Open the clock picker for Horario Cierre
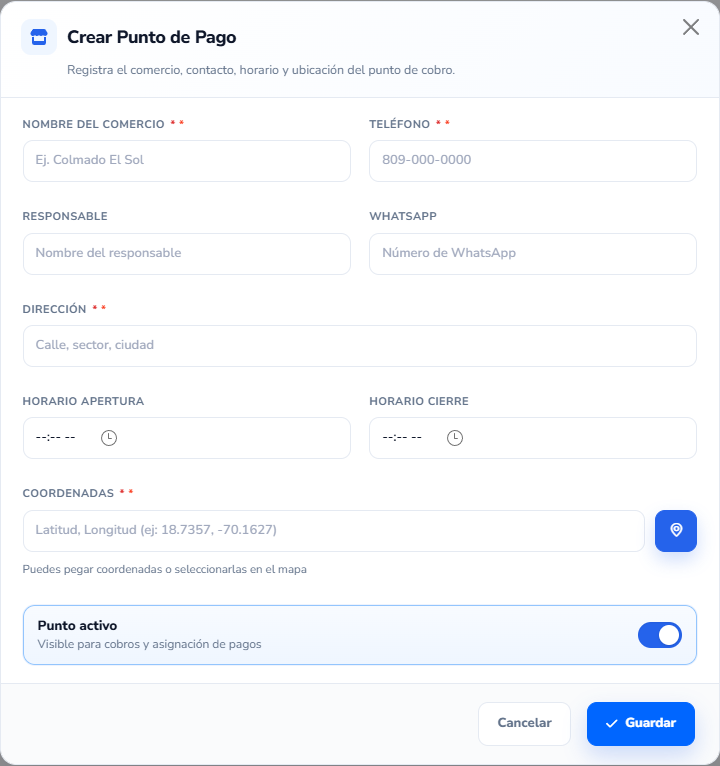 point(455,438)
